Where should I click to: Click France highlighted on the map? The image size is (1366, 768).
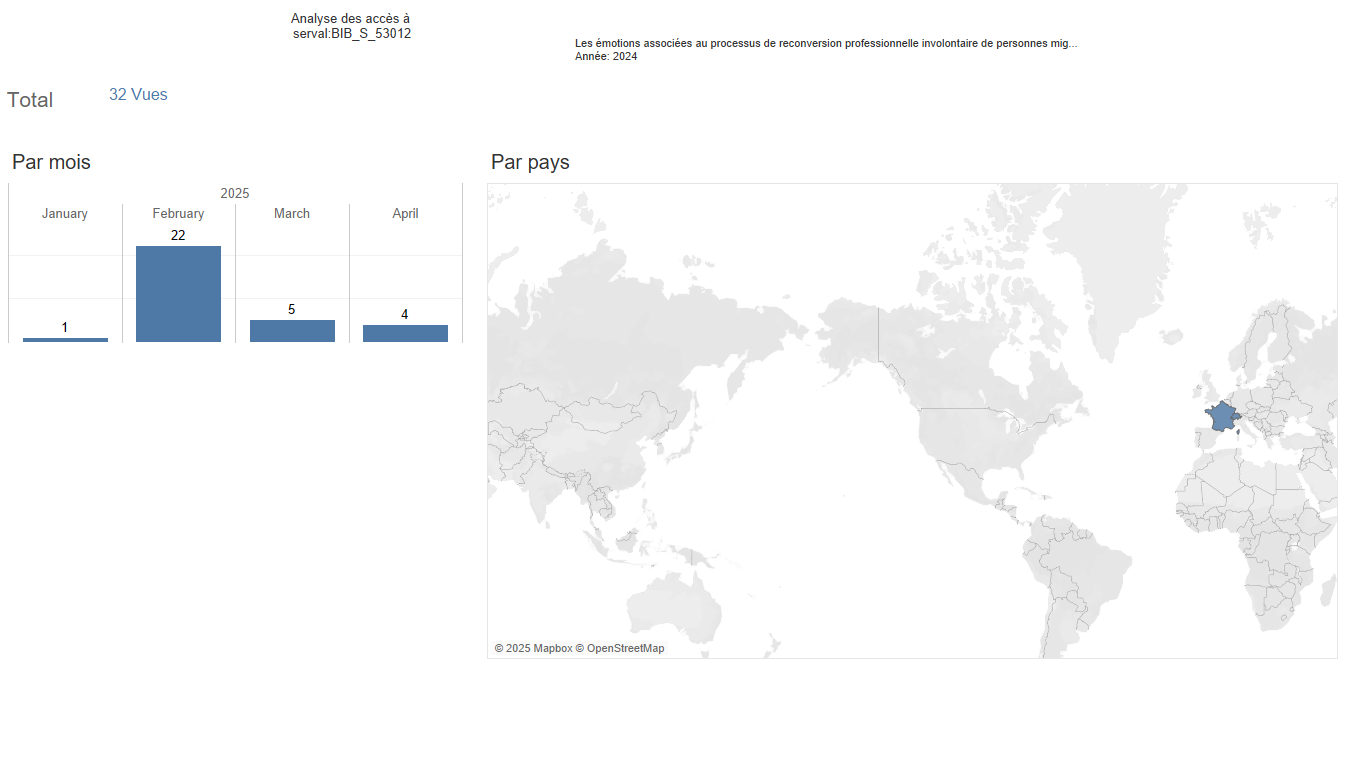[1220, 416]
